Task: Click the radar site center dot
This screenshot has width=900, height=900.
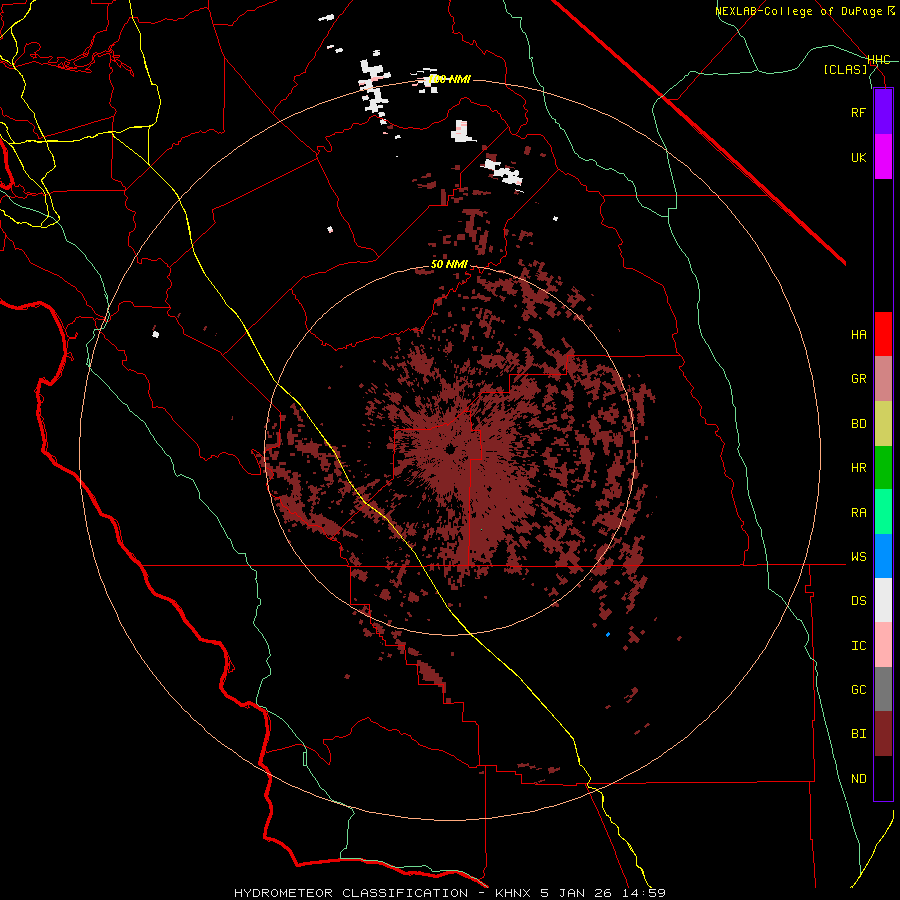Action: coord(450,449)
